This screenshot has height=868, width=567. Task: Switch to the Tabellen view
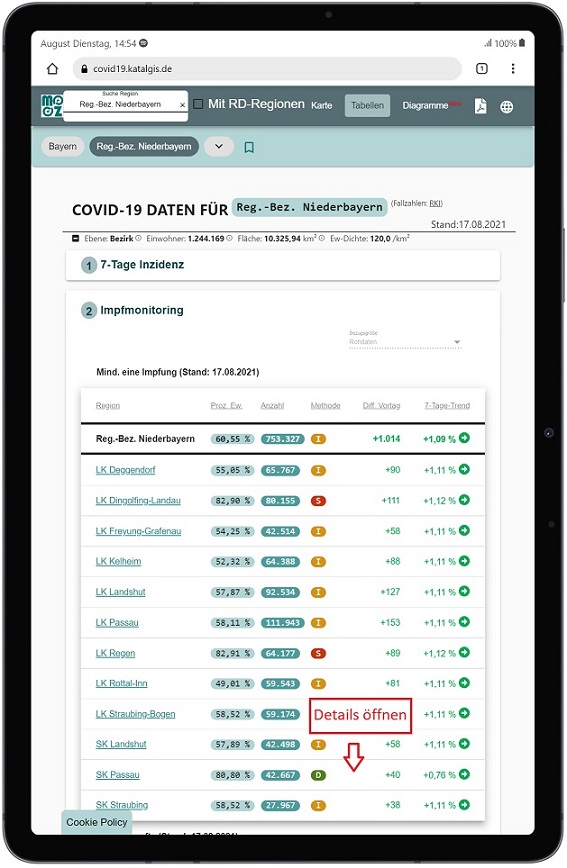(x=367, y=106)
